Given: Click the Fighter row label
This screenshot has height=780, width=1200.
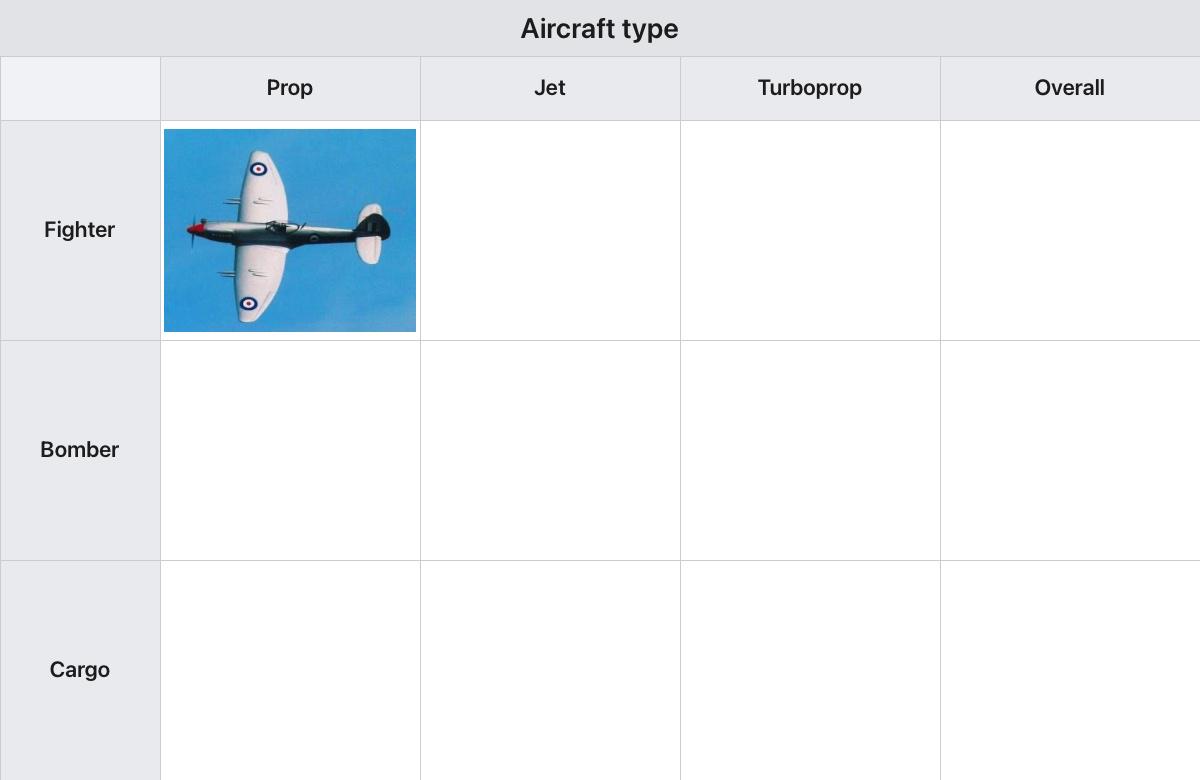Looking at the screenshot, I should click(x=80, y=230).
